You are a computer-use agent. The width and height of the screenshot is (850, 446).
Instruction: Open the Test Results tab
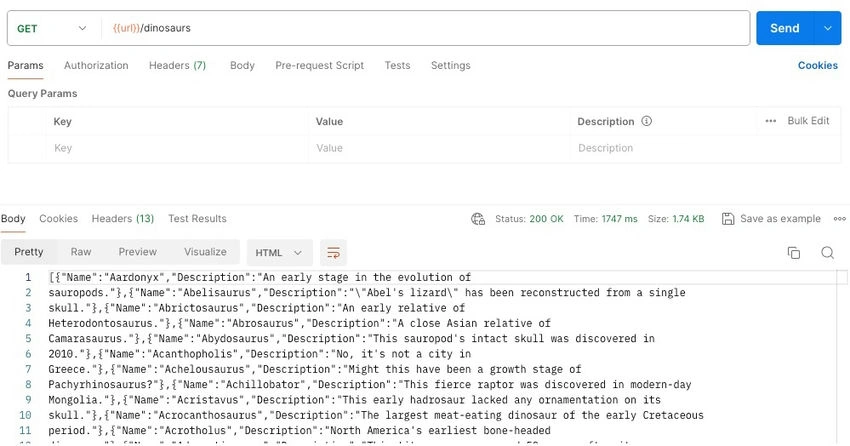tap(197, 219)
